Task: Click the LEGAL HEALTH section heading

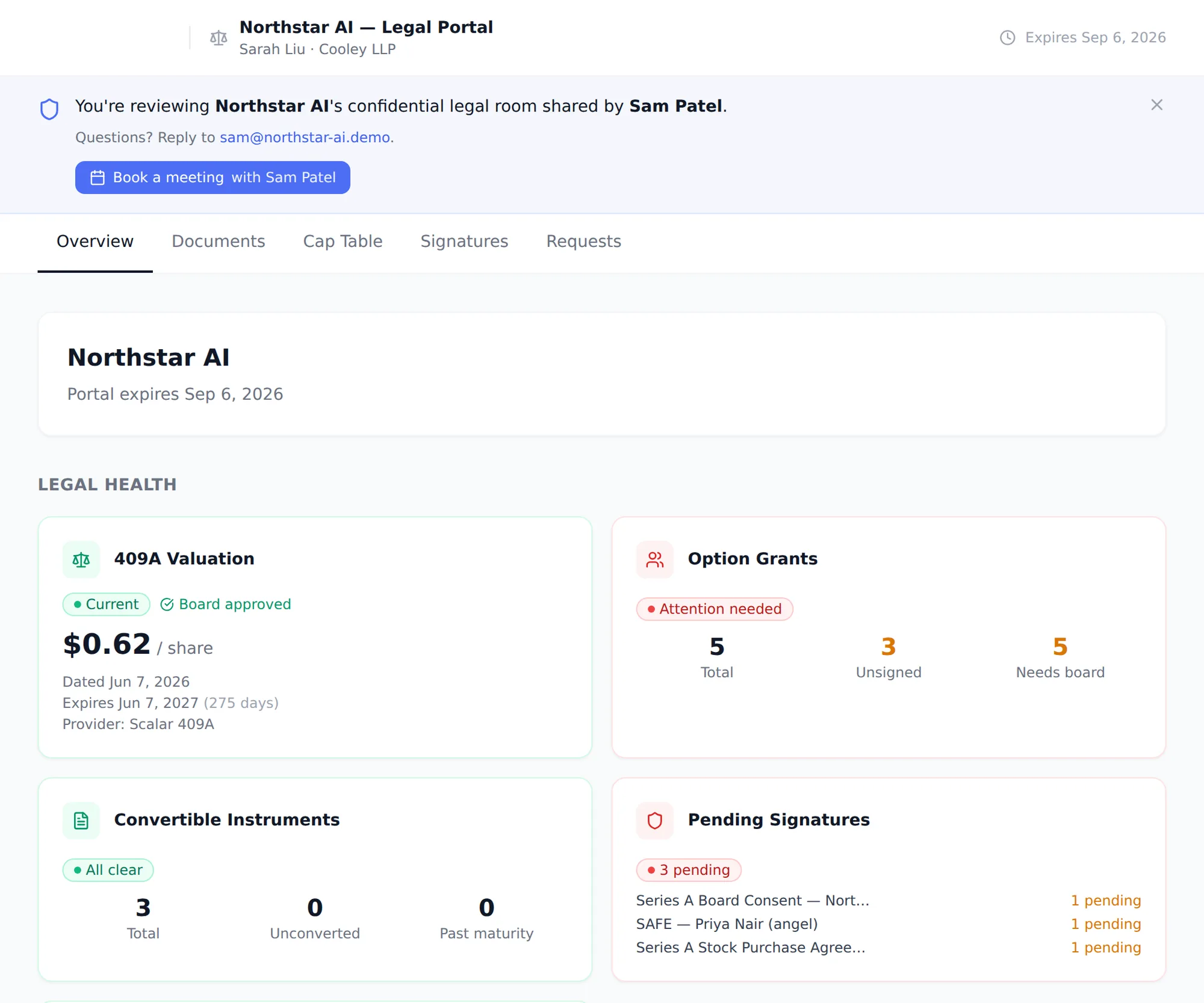Action: coord(107,485)
